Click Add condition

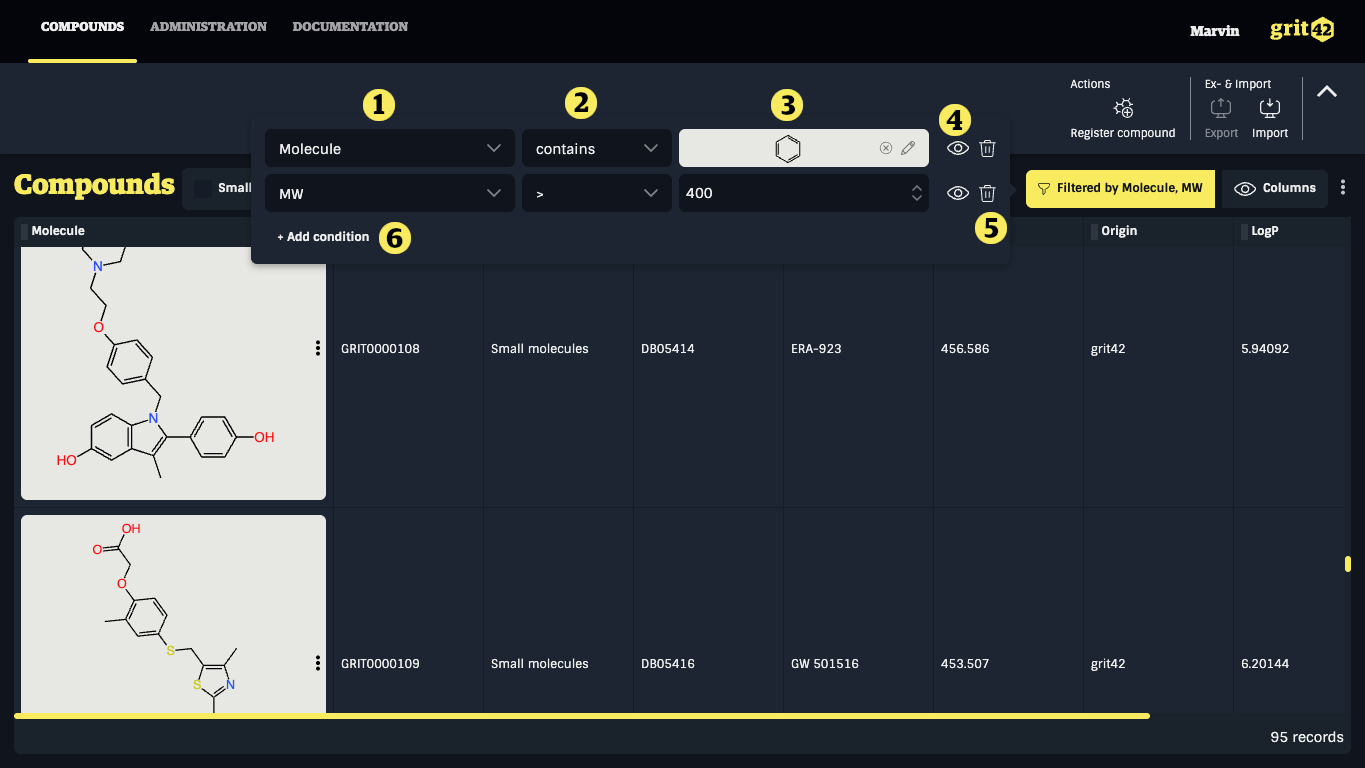[323, 237]
